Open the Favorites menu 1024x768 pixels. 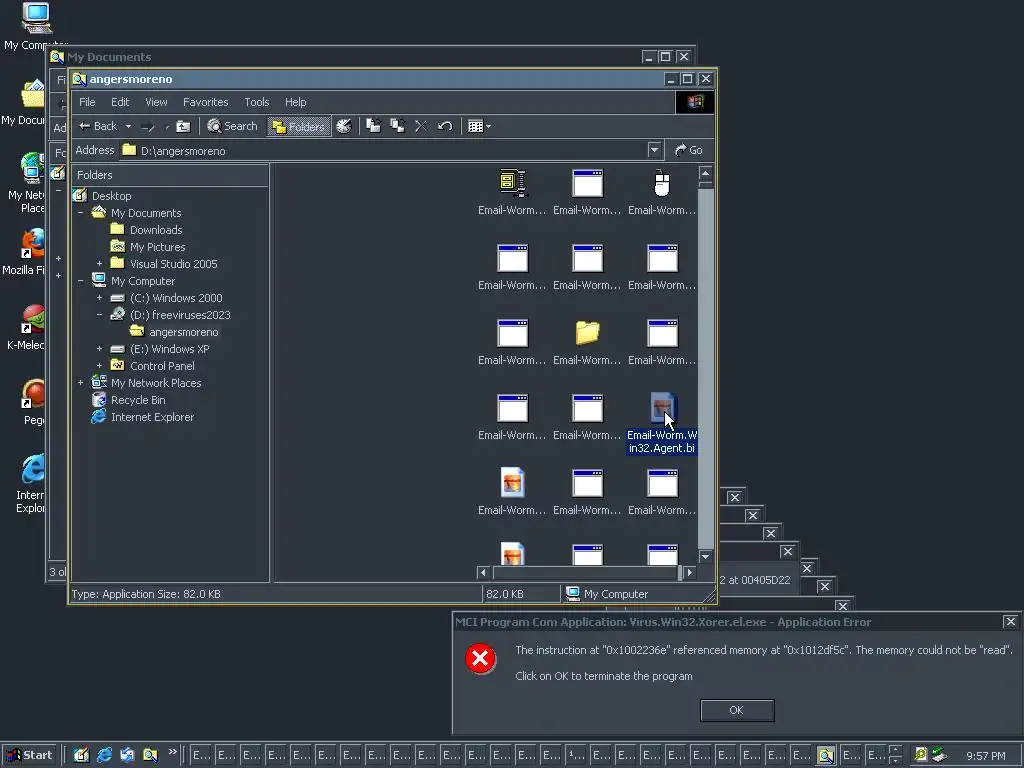click(x=206, y=102)
